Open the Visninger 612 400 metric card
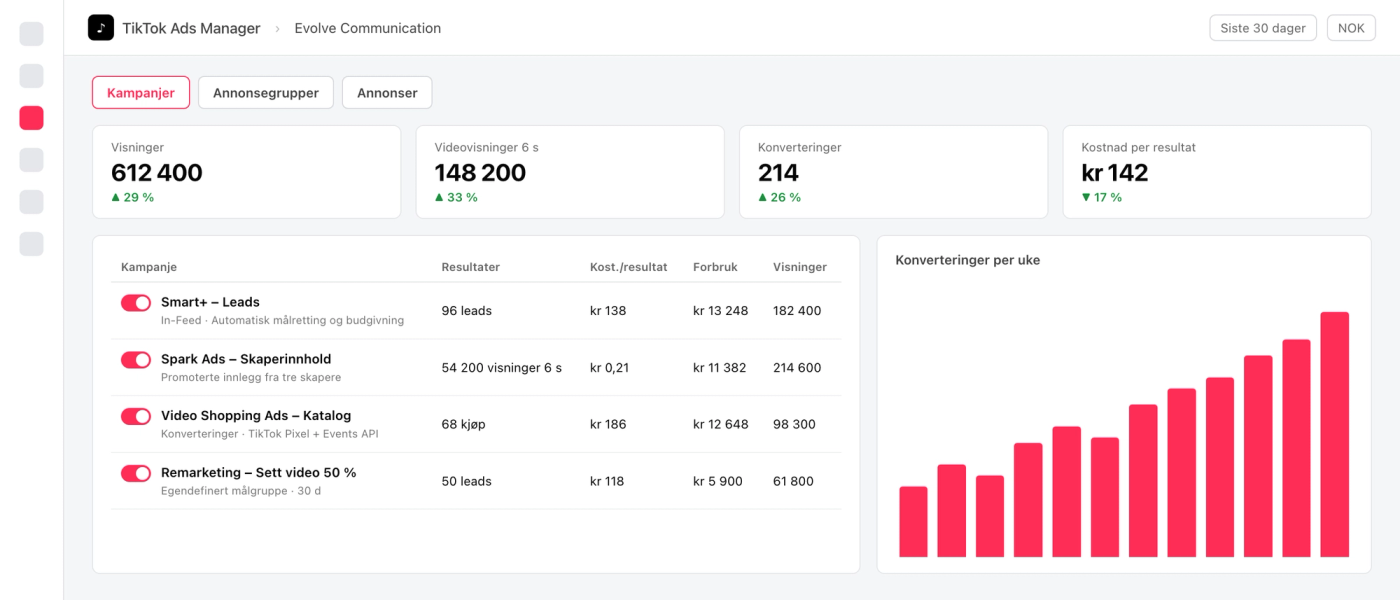The width and height of the screenshot is (1400, 600). 246,172
